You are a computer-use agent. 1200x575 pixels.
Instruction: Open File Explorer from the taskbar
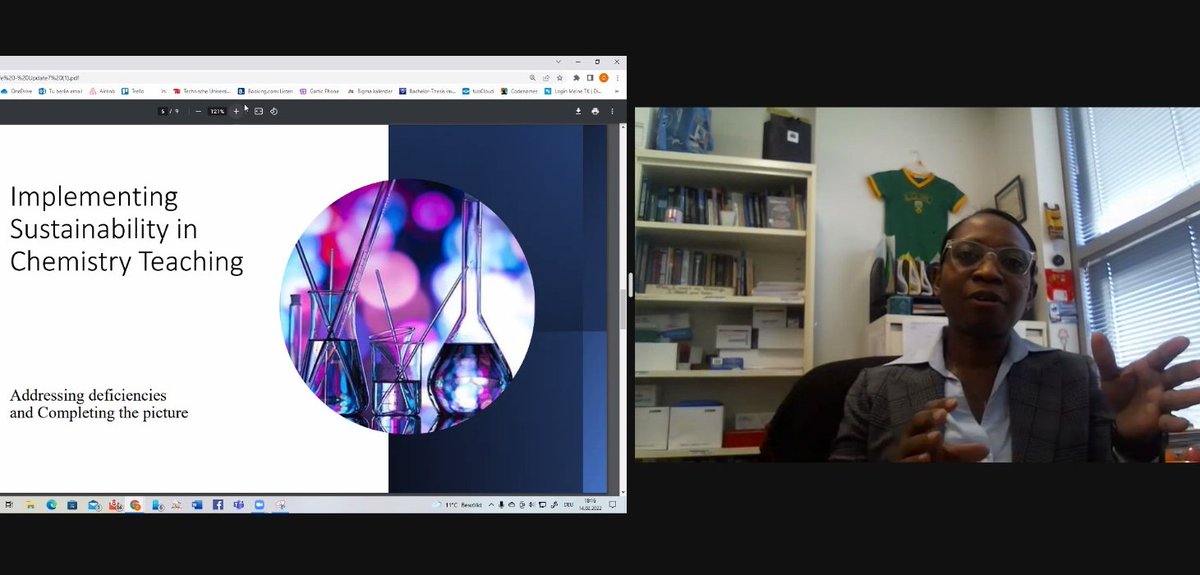(30, 505)
